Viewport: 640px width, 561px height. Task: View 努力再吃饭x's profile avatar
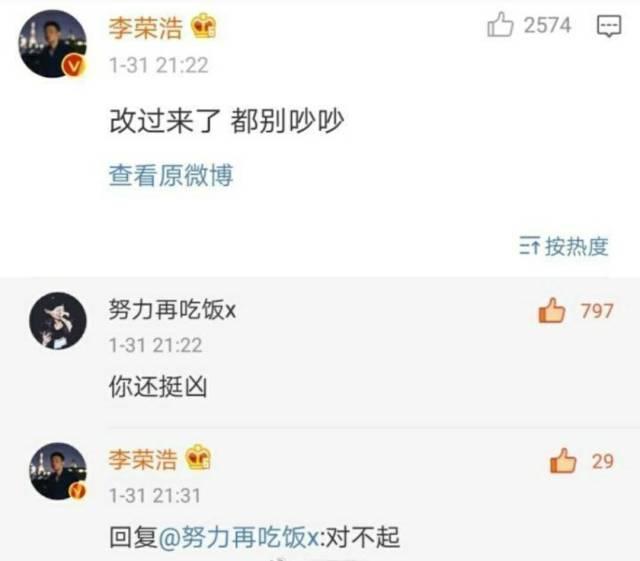pyautogui.click(x=58, y=321)
